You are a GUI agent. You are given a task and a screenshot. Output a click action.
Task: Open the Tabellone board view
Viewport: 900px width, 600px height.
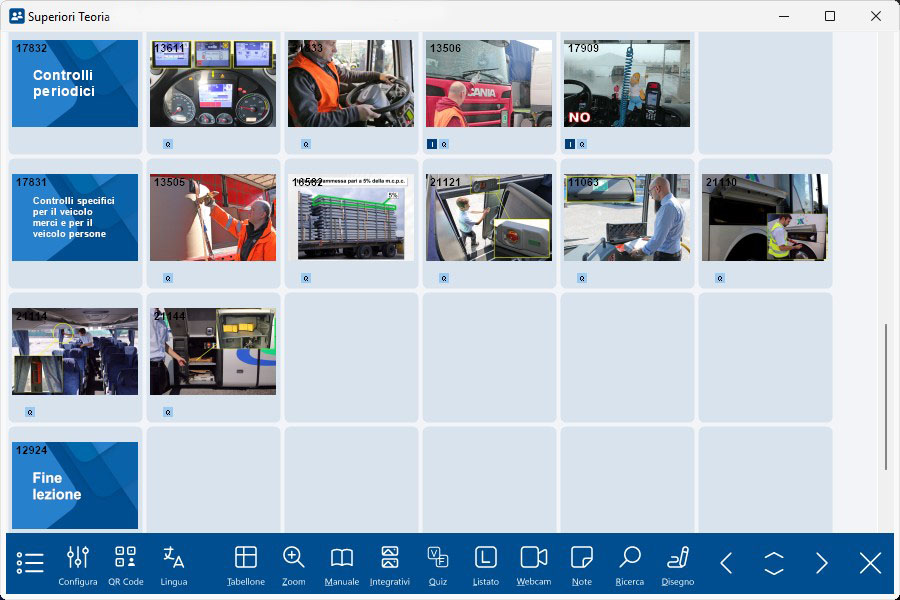point(246,563)
